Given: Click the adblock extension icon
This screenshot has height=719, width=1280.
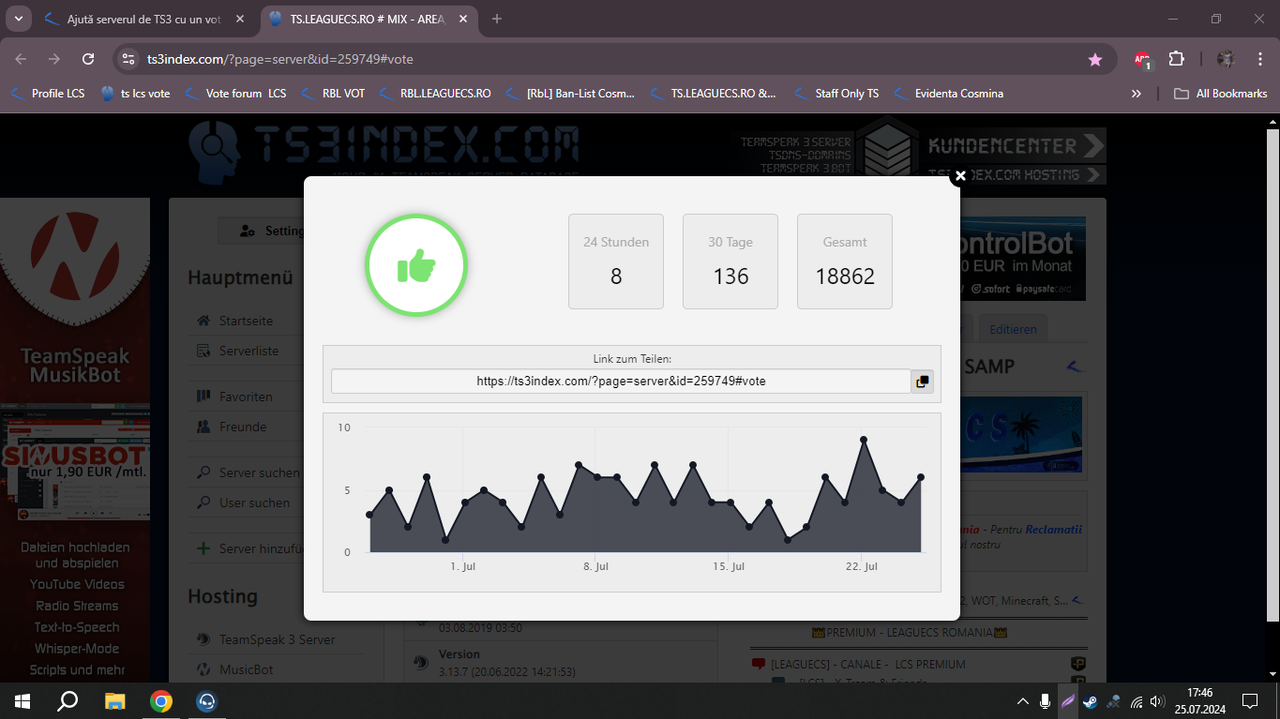Looking at the screenshot, I should [1143, 59].
